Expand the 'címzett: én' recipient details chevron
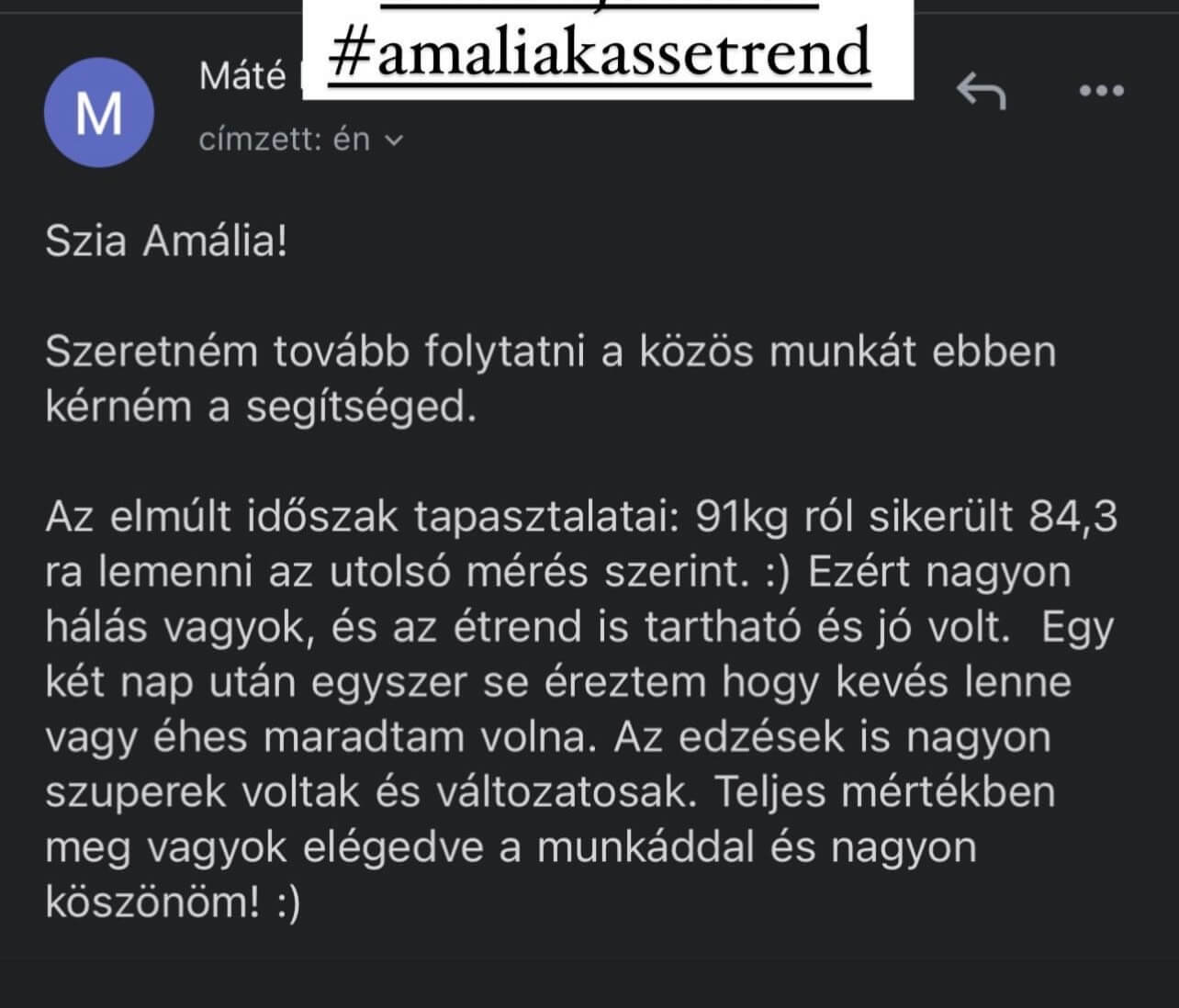 [x=393, y=140]
